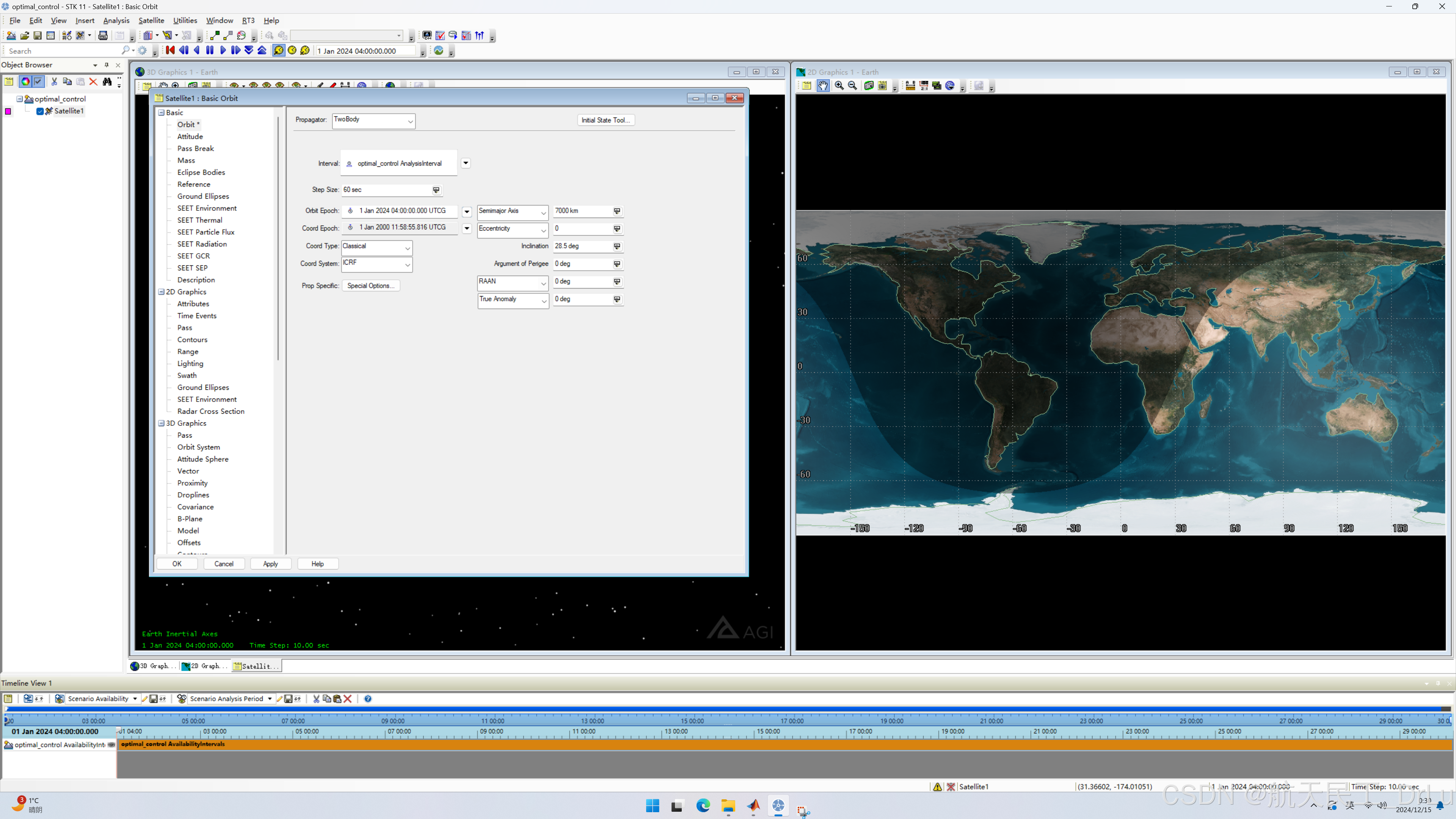The image size is (1456, 819).
Task: Click the Save scenario floppy icon
Action: (x=37, y=36)
